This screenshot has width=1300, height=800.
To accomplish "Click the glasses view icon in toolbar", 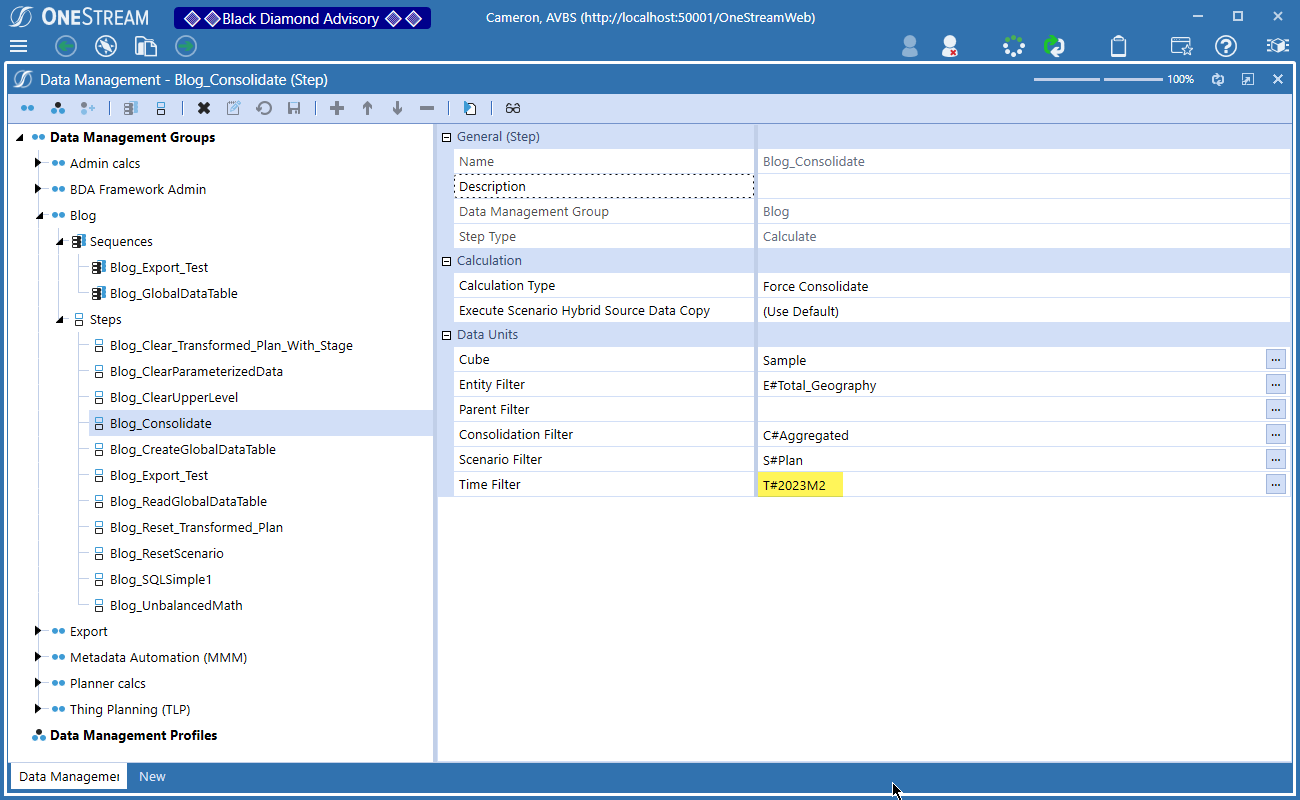I will coord(513,108).
